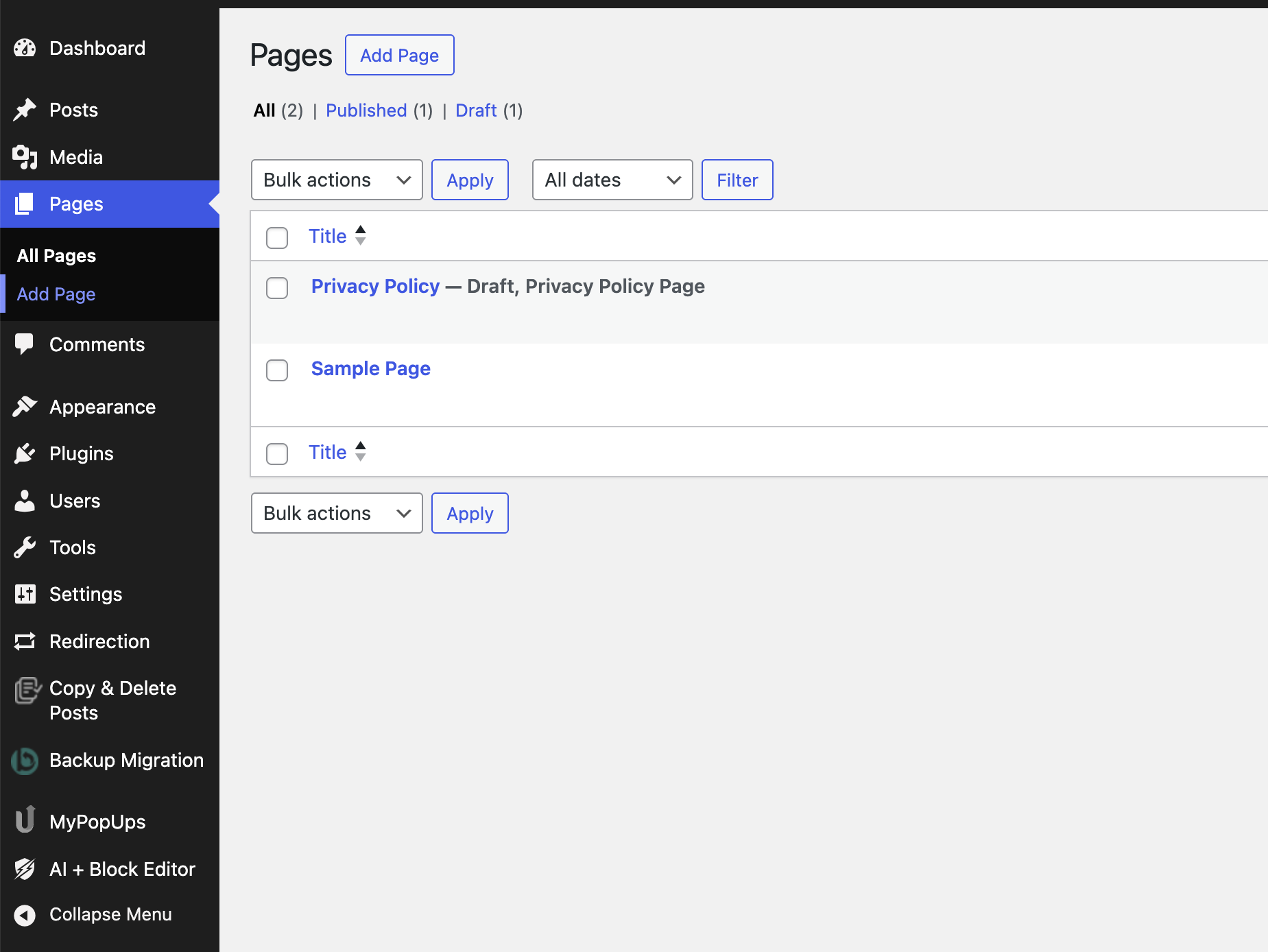Switch to the Published pages filter
1268x952 pixels.
click(366, 110)
